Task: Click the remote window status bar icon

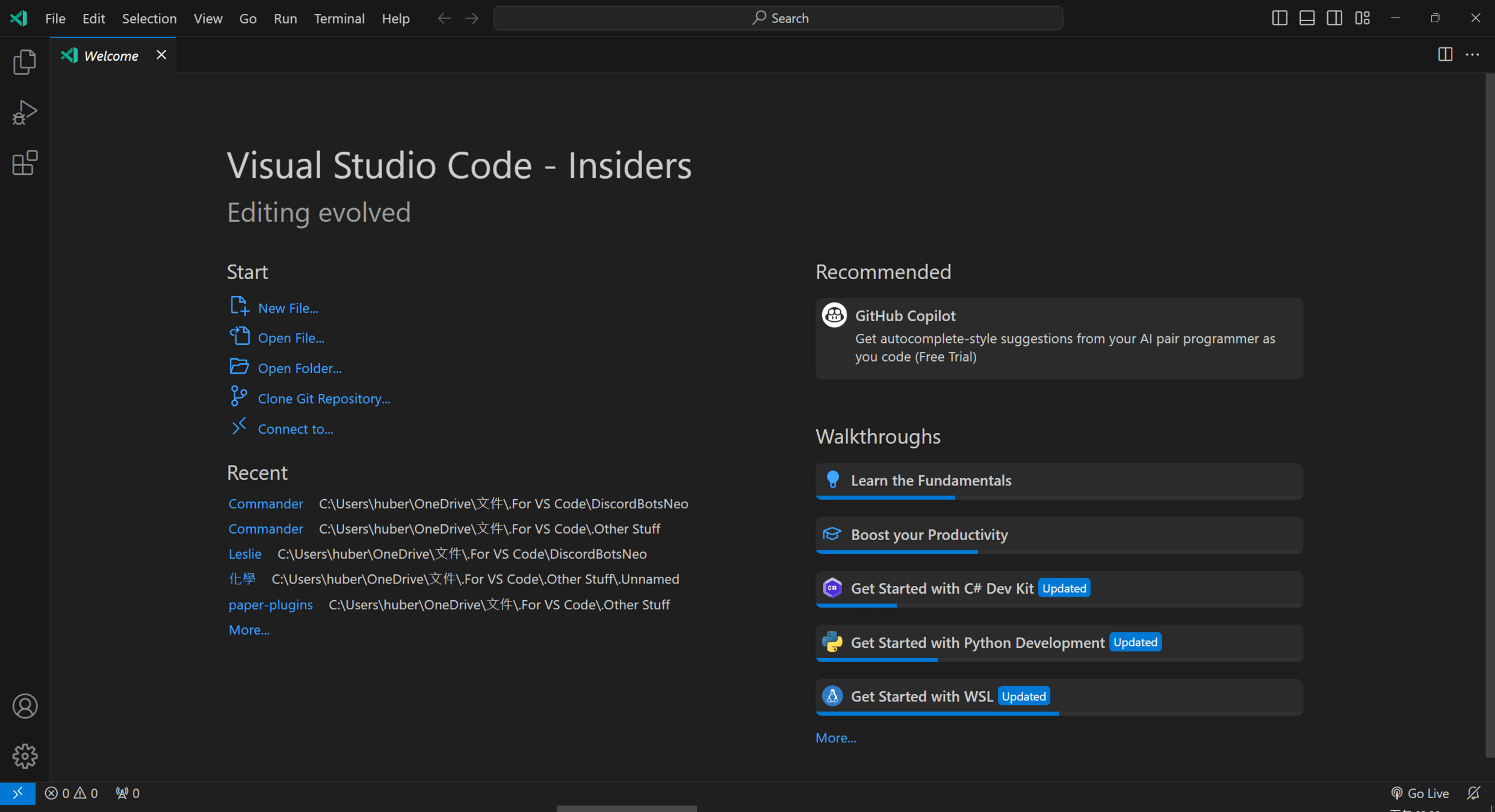Action: [17, 793]
